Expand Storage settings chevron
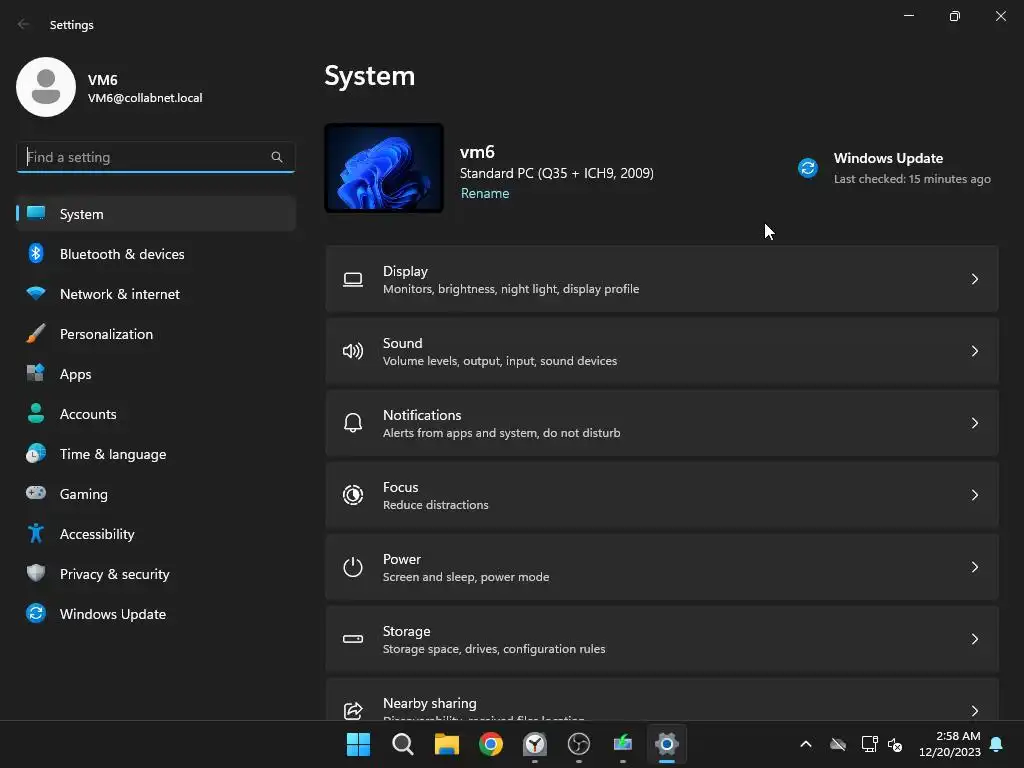1024x768 pixels. (x=974, y=639)
